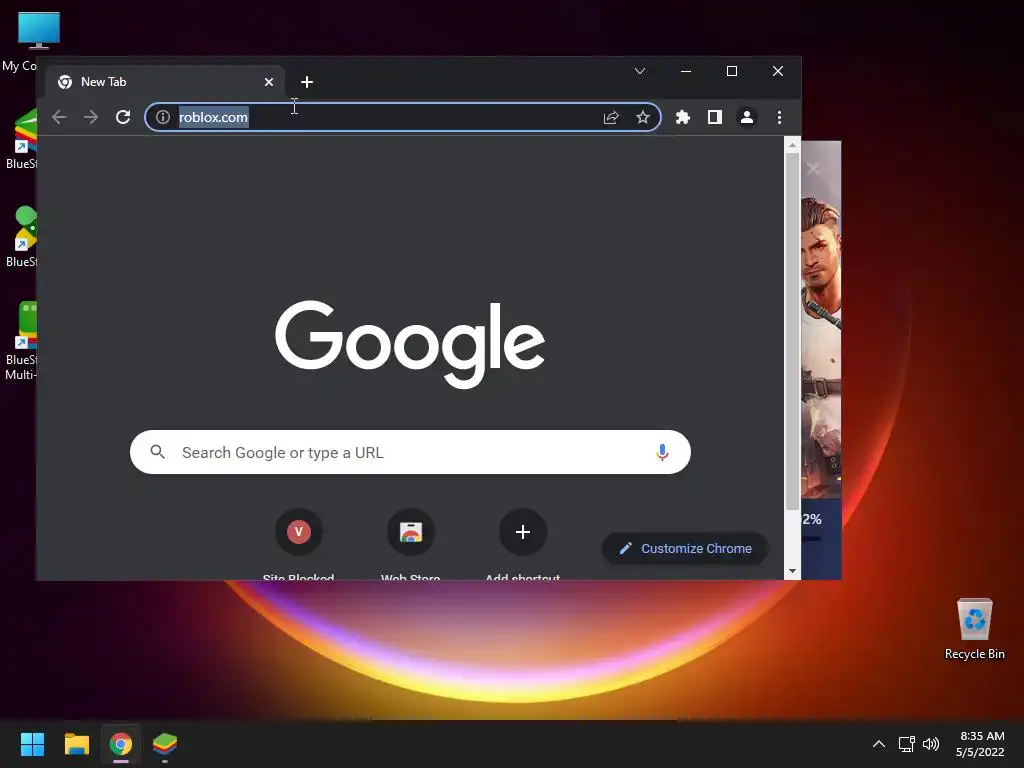Open the Web Store shortcut
The height and width of the screenshot is (768, 1024).
[x=411, y=544]
